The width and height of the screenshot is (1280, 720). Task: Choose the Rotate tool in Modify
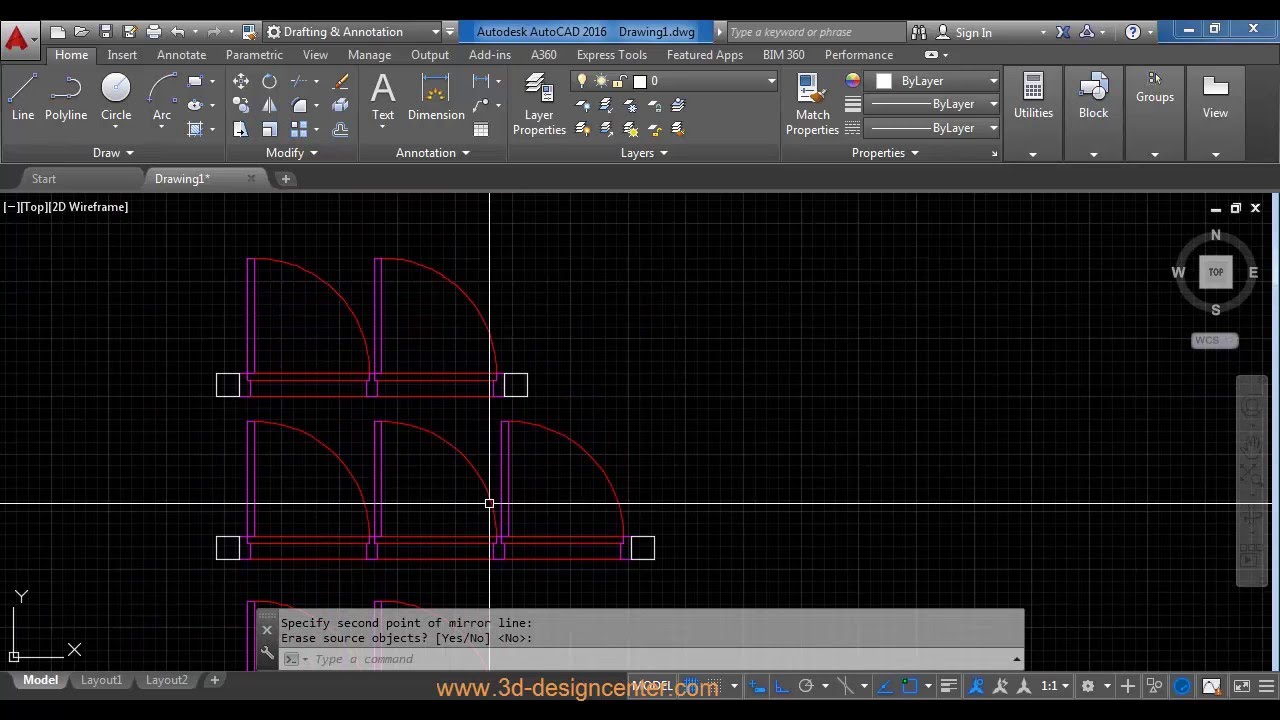click(270, 81)
